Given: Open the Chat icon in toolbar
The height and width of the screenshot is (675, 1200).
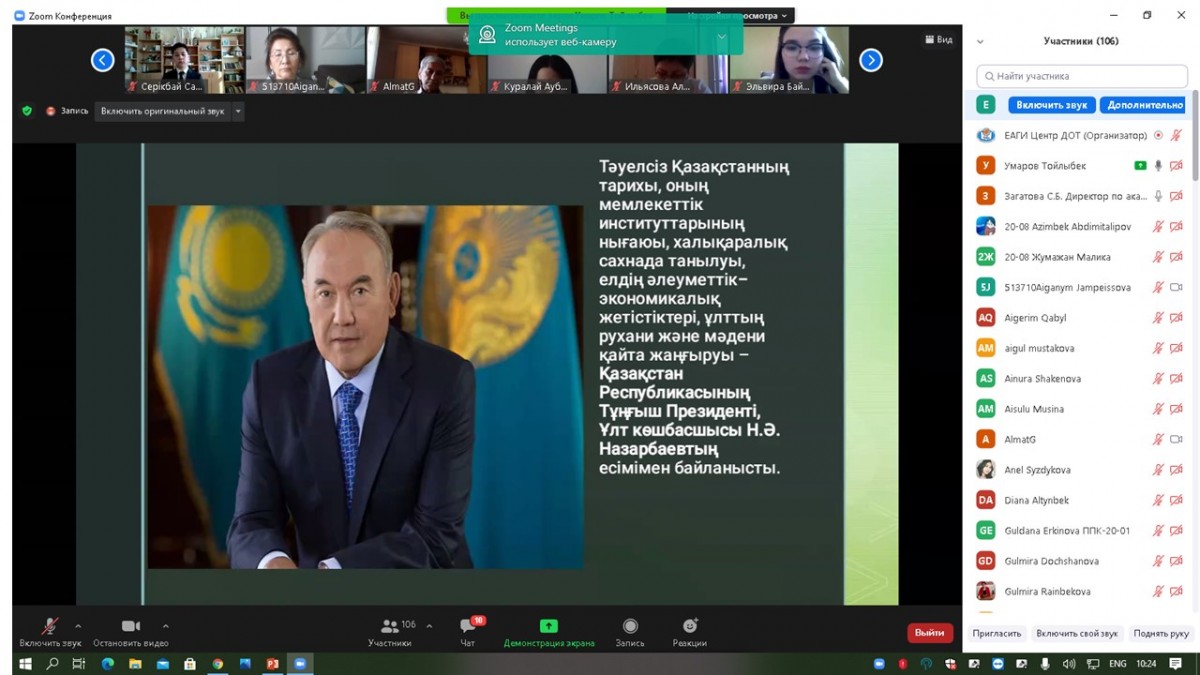Looking at the screenshot, I should click(467, 626).
